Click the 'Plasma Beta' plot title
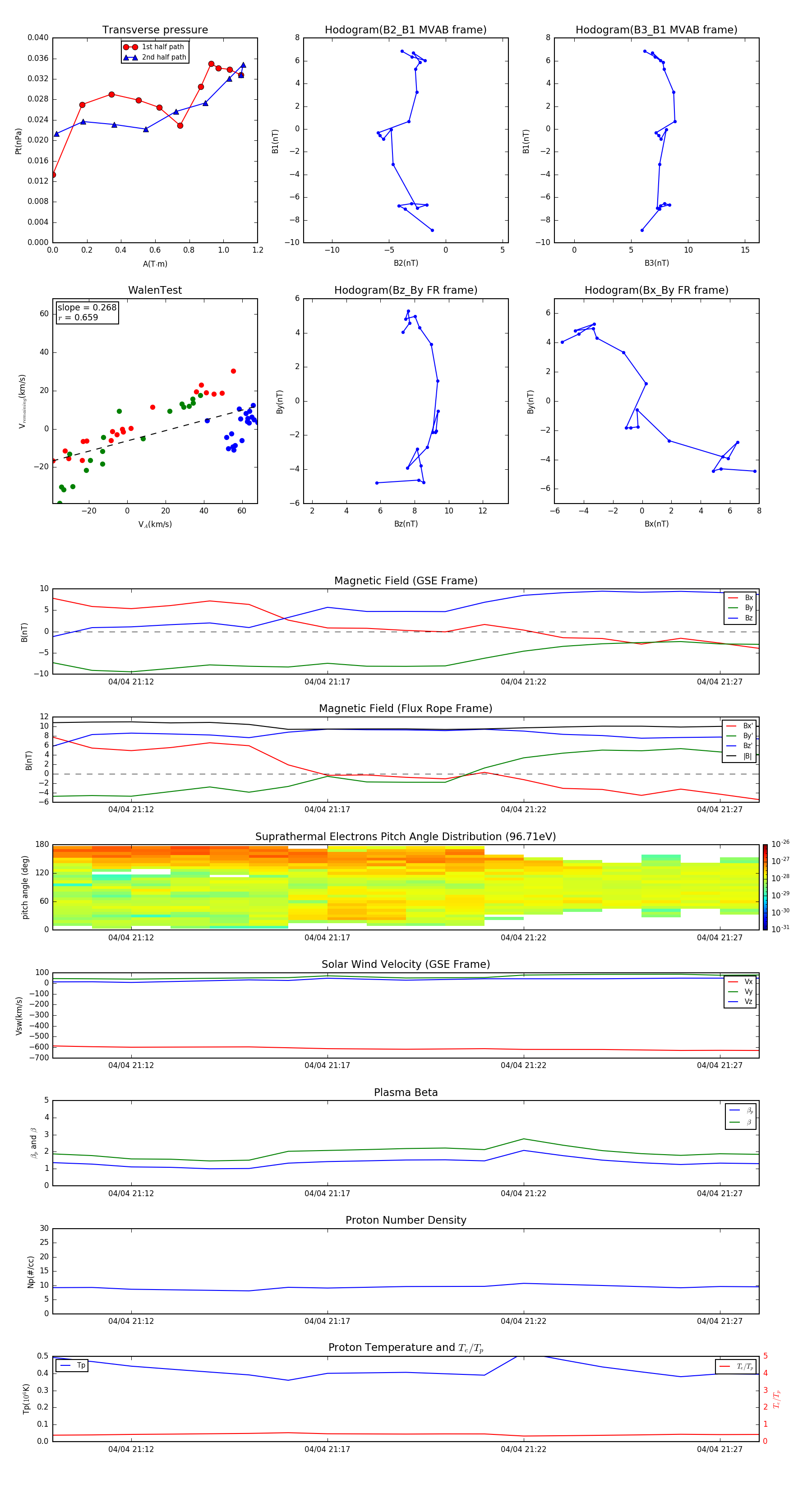812x1489 pixels. click(406, 1092)
